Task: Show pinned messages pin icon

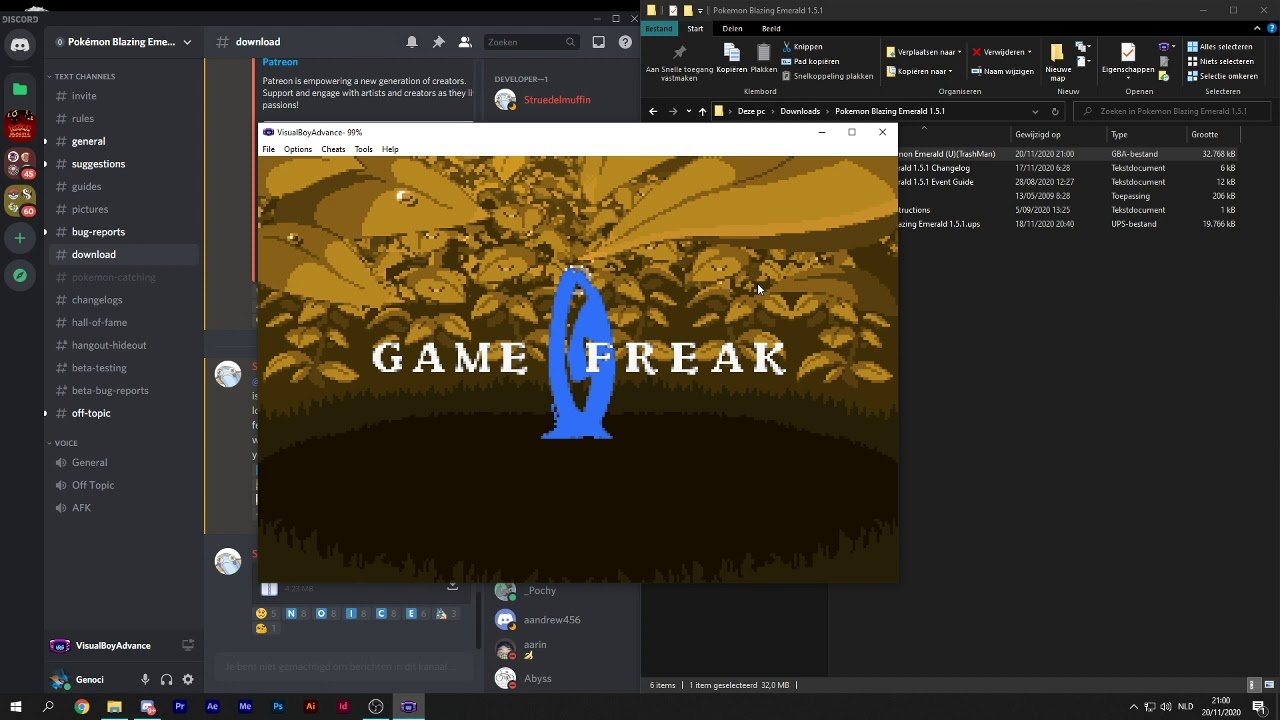Action: pos(438,42)
